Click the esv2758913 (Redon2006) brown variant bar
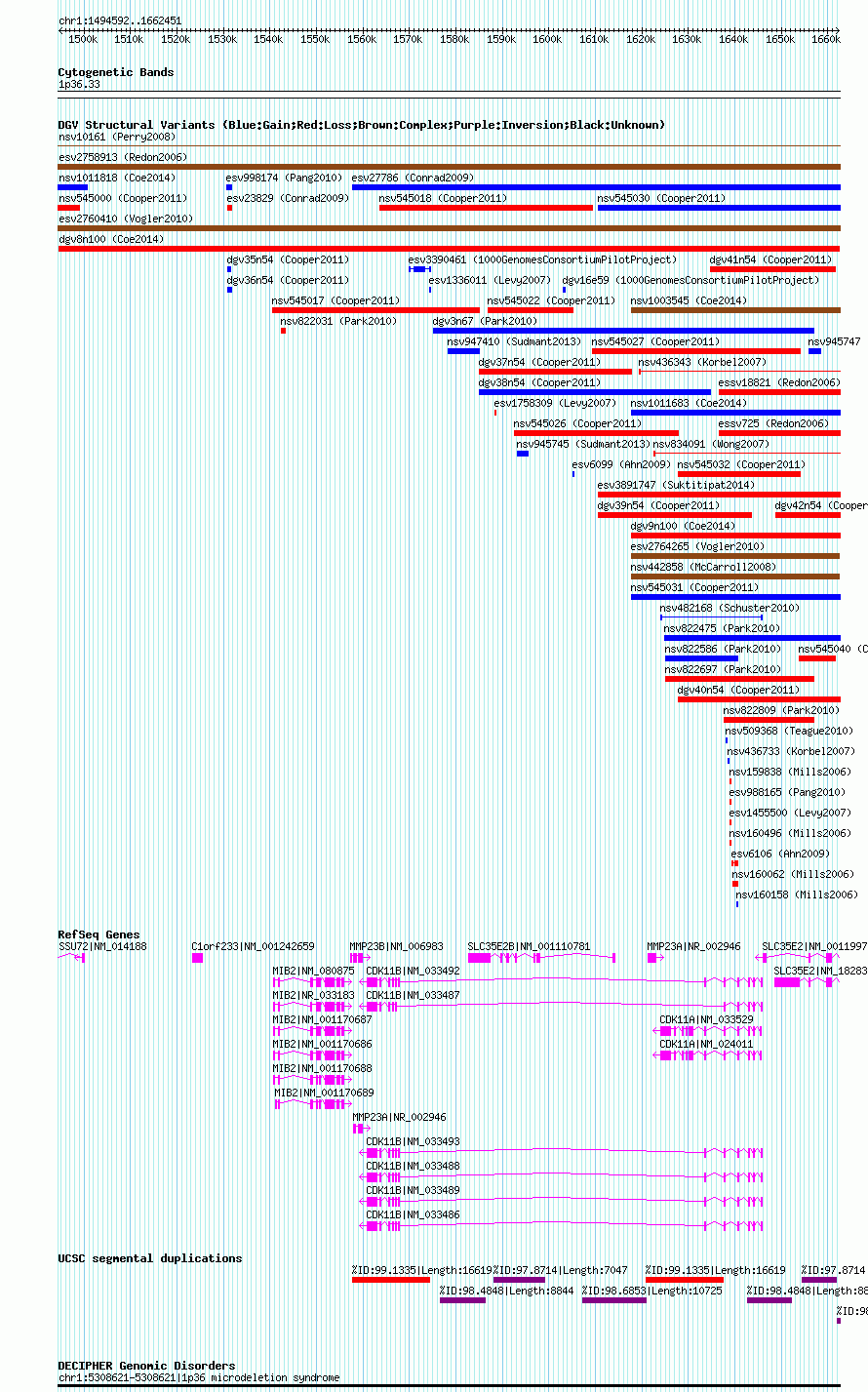Image resolution: width=868 pixels, height=1392 pixels. tap(449, 167)
